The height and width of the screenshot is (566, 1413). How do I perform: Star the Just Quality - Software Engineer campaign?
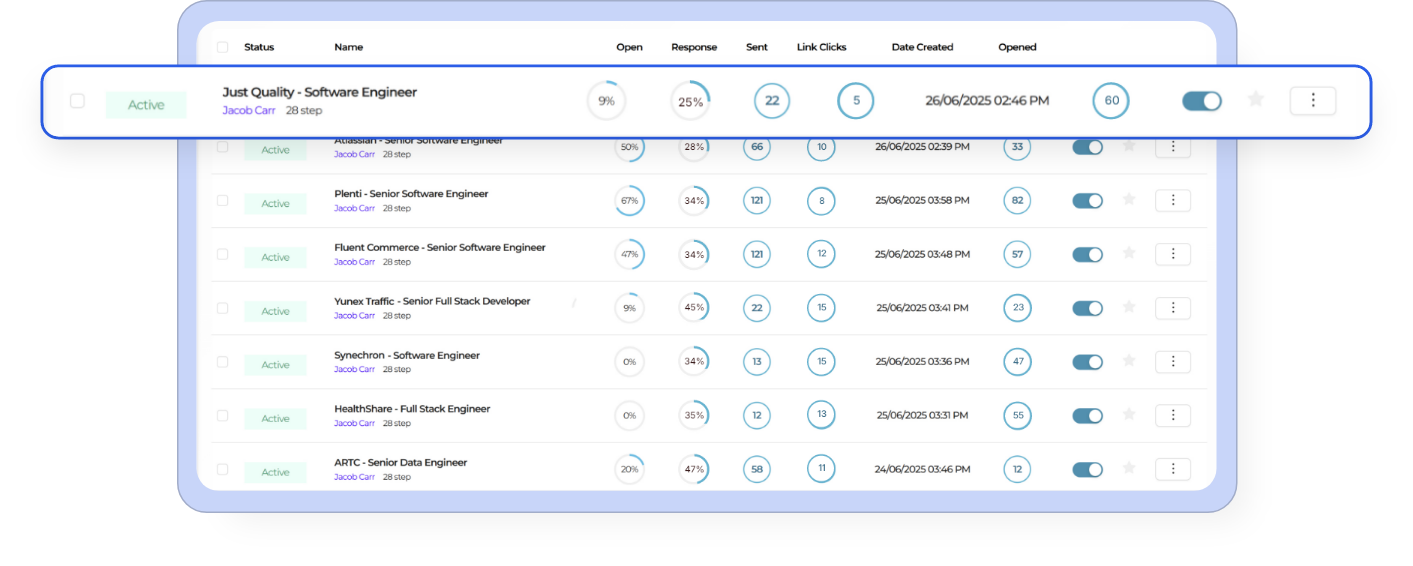click(1256, 99)
